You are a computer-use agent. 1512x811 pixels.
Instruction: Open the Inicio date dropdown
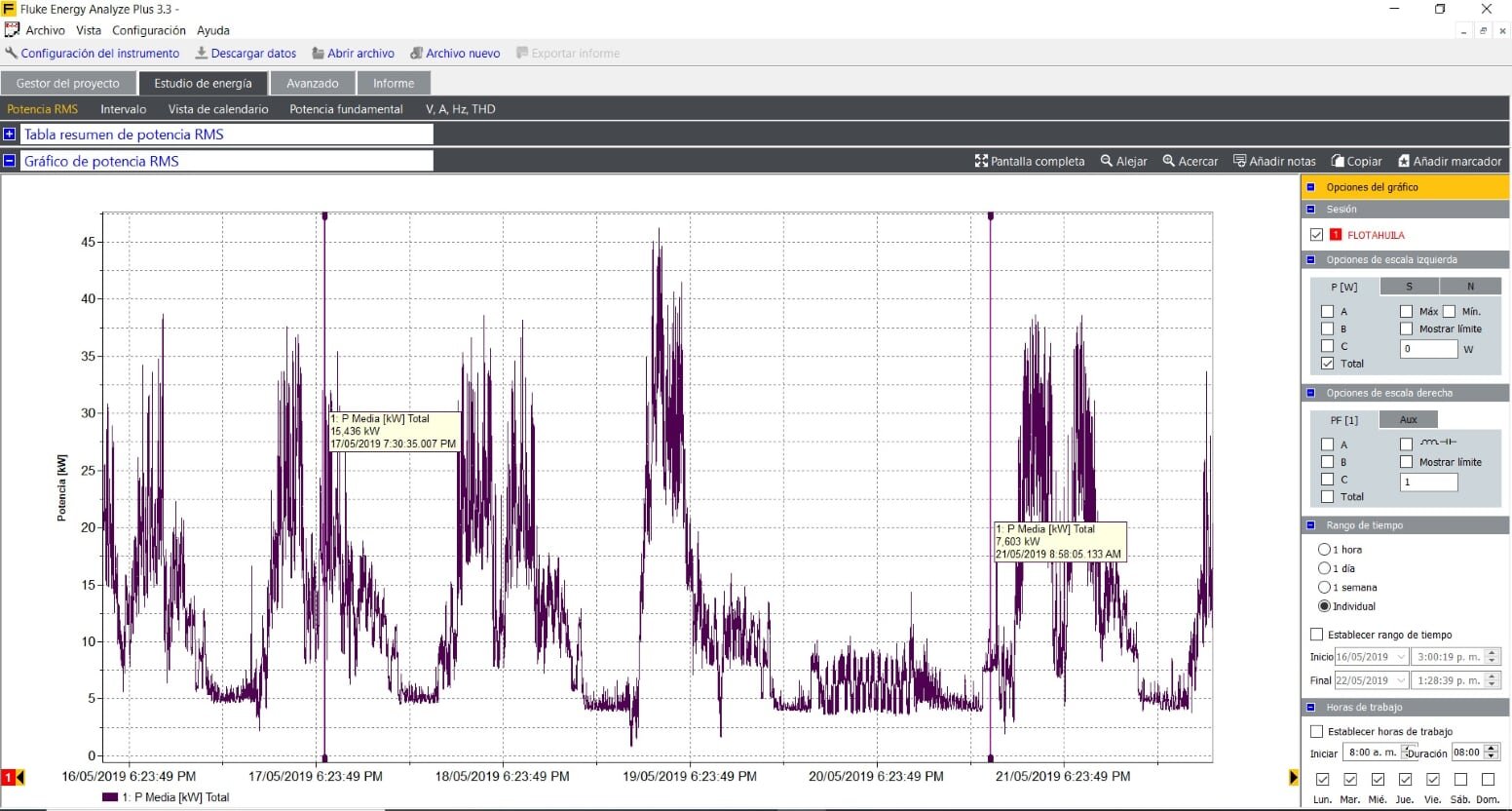(1401, 657)
